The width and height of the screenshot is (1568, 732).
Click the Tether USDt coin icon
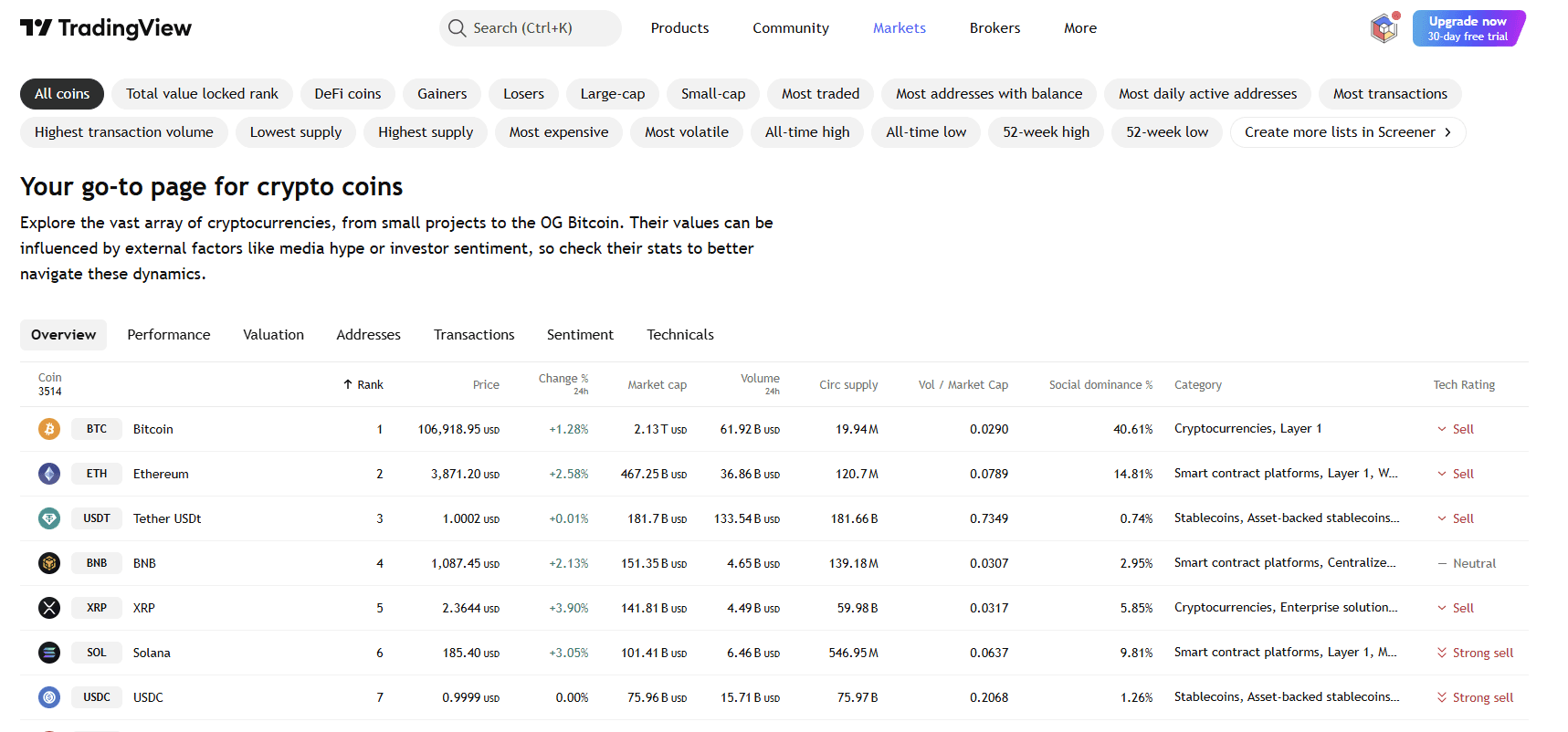tap(49, 518)
